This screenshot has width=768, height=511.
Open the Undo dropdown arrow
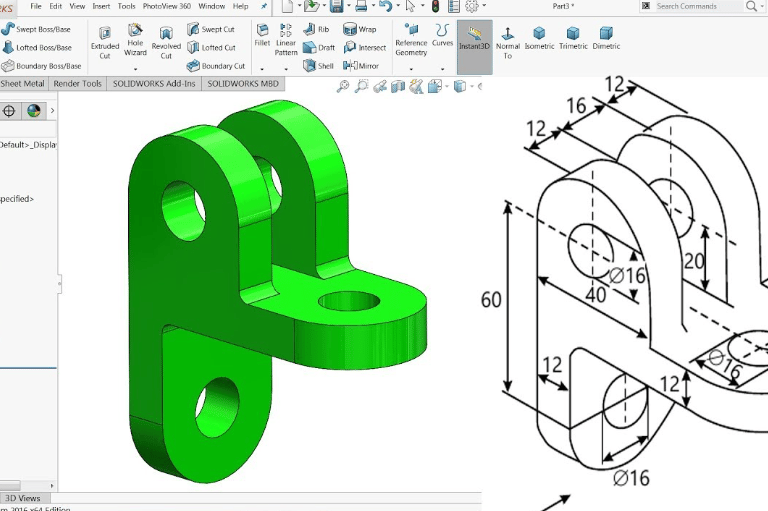pyautogui.click(x=397, y=6)
